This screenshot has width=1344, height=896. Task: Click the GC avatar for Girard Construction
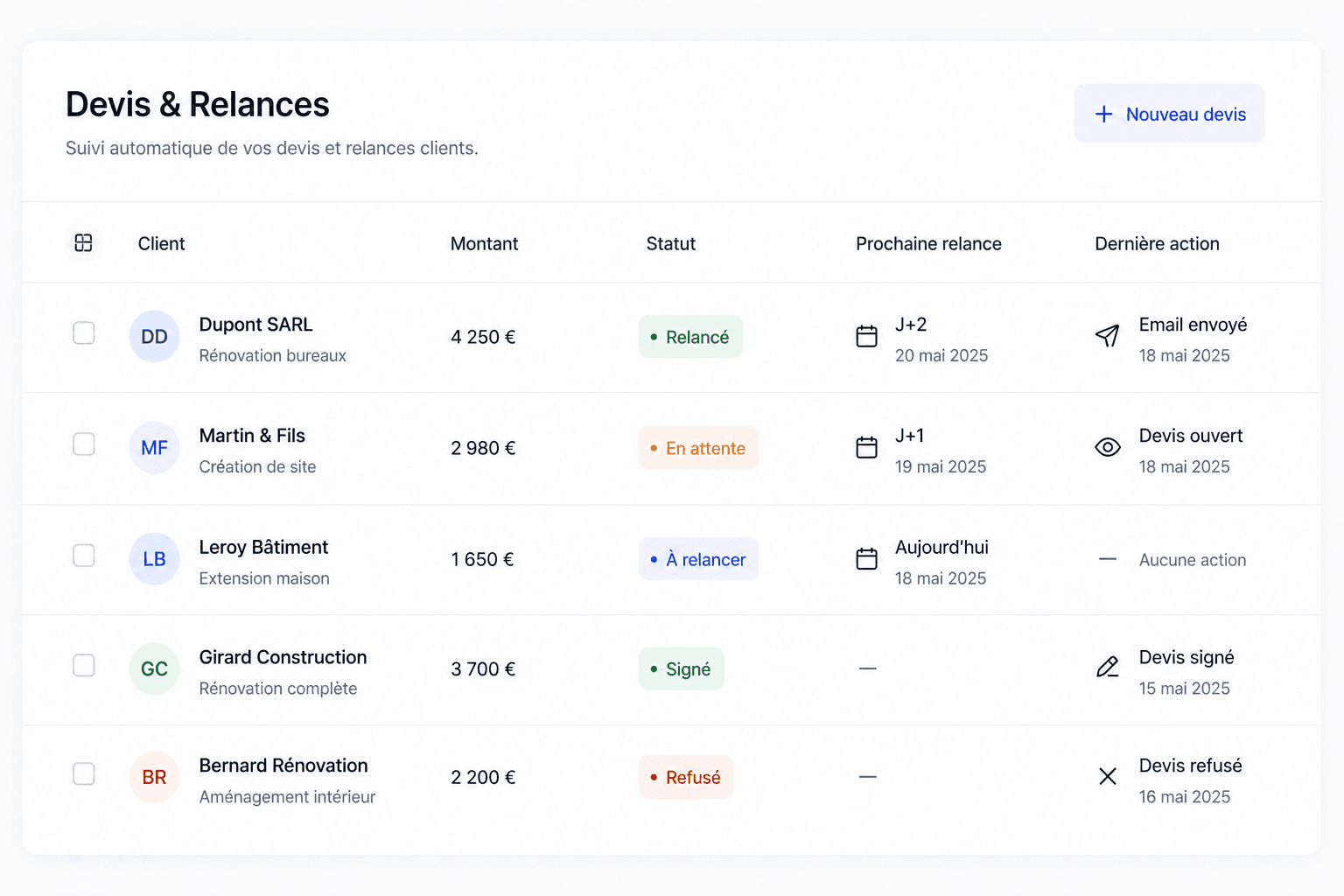[154, 669]
